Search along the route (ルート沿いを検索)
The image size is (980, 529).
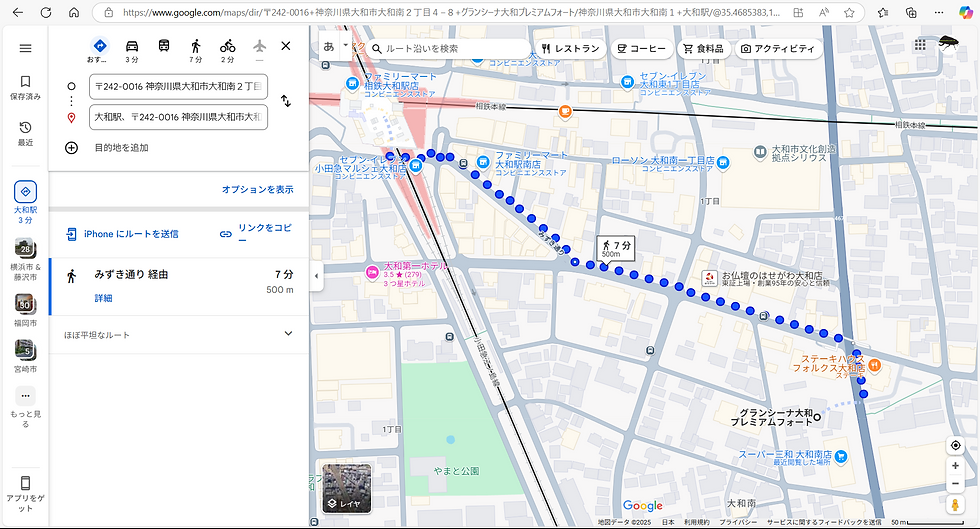click(x=447, y=48)
